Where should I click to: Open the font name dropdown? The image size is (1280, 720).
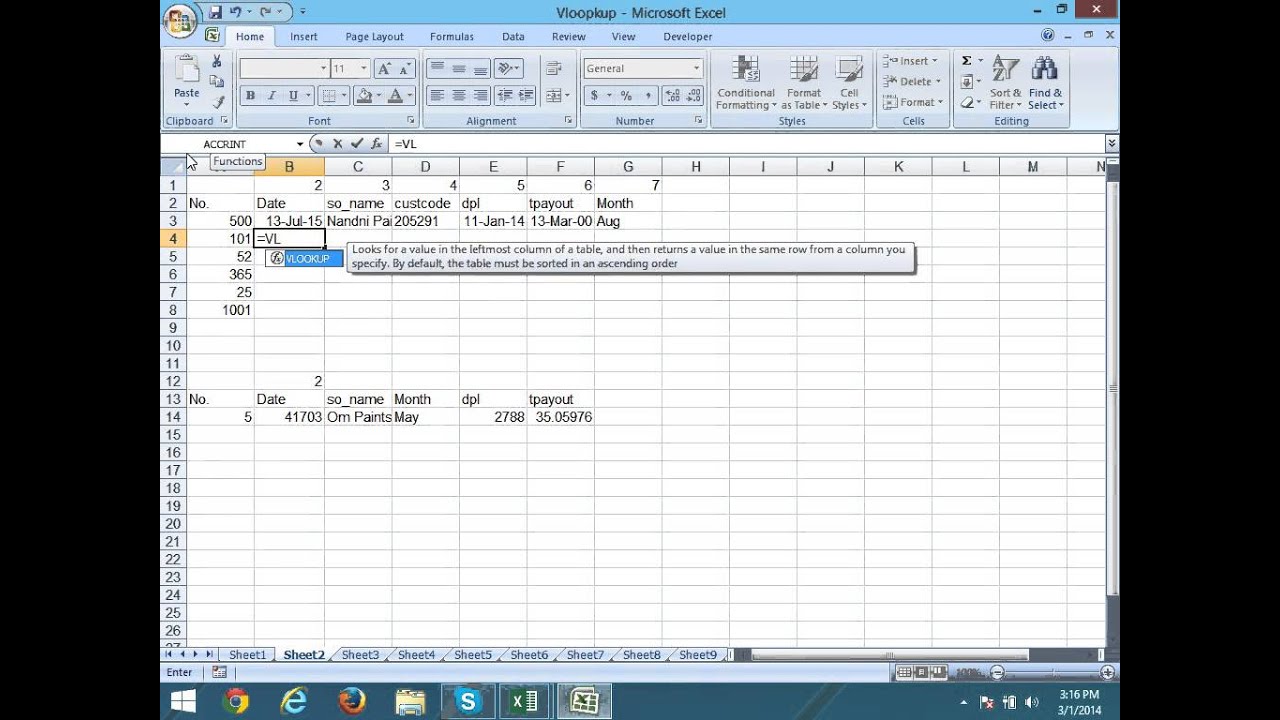click(x=323, y=69)
